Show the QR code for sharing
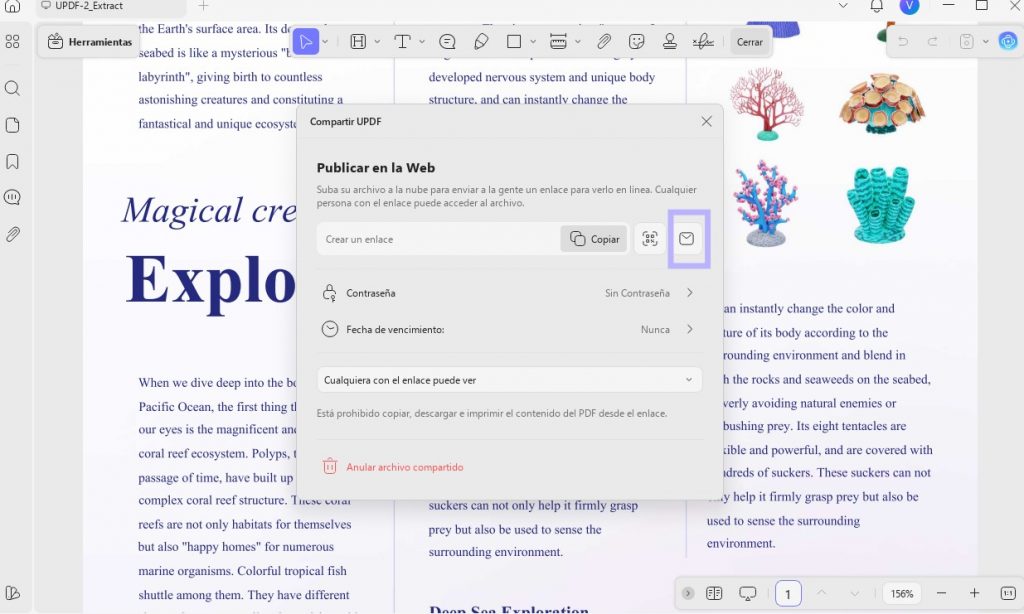This screenshot has width=1024, height=614. point(650,238)
